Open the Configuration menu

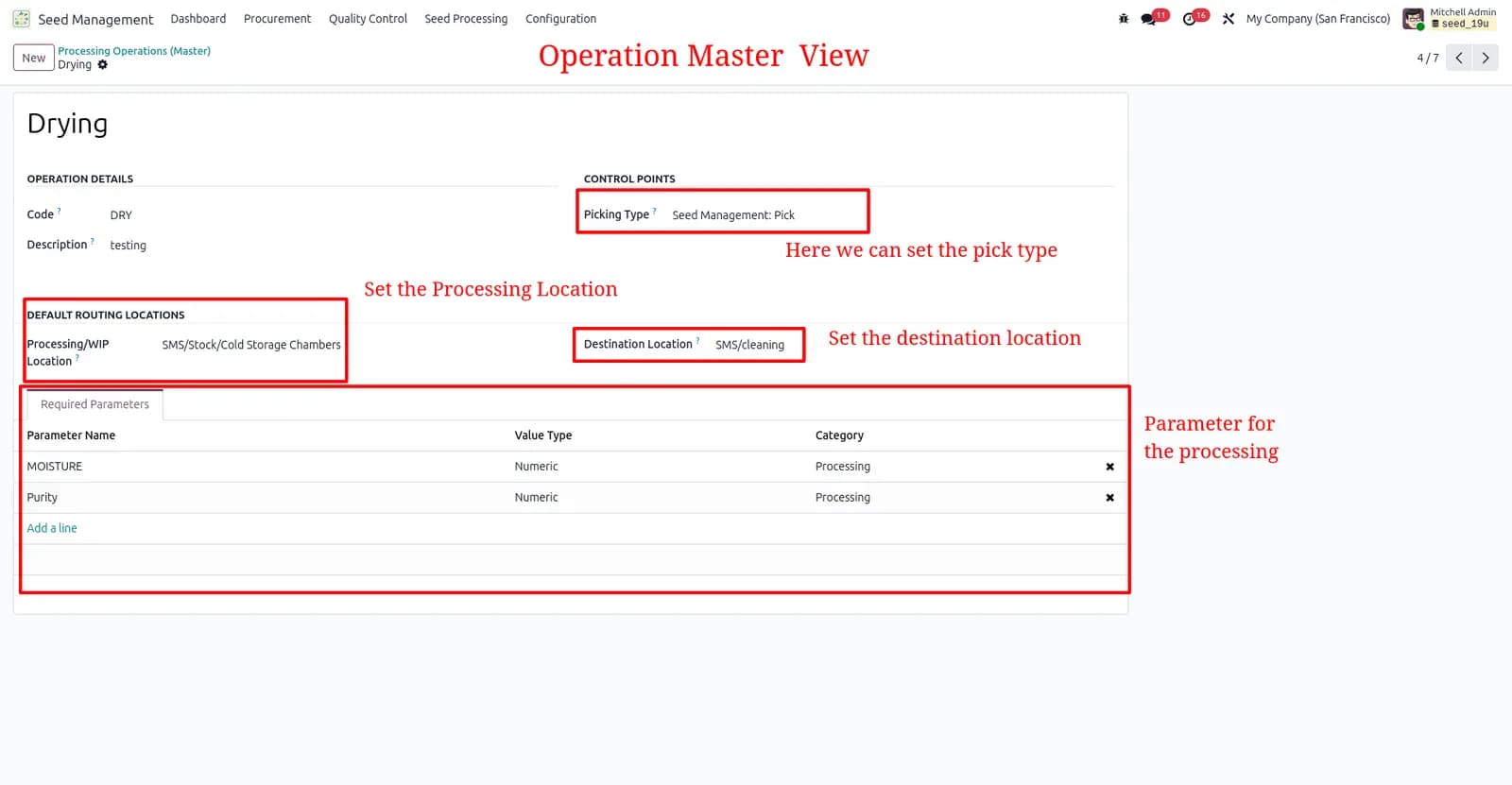point(560,19)
